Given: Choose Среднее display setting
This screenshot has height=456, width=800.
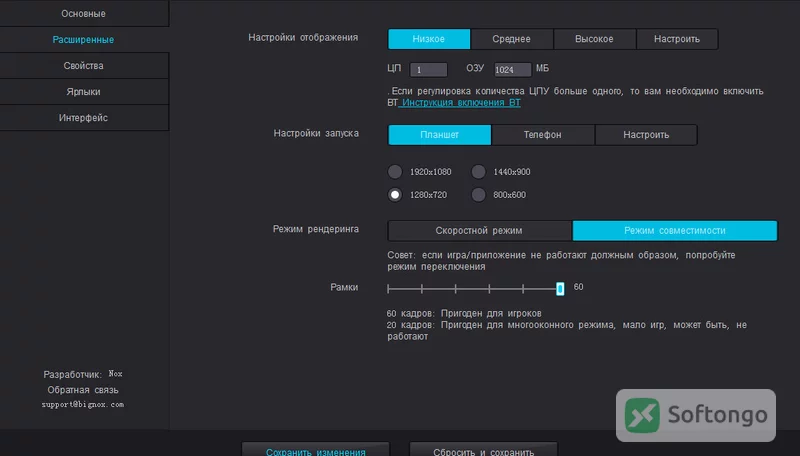Looking at the screenshot, I should [x=512, y=39].
